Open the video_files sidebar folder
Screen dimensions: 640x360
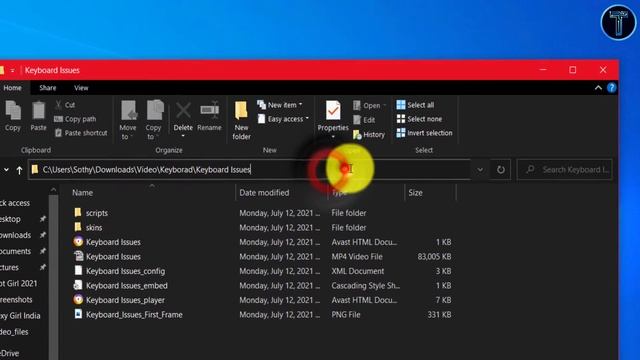[x=14, y=332]
